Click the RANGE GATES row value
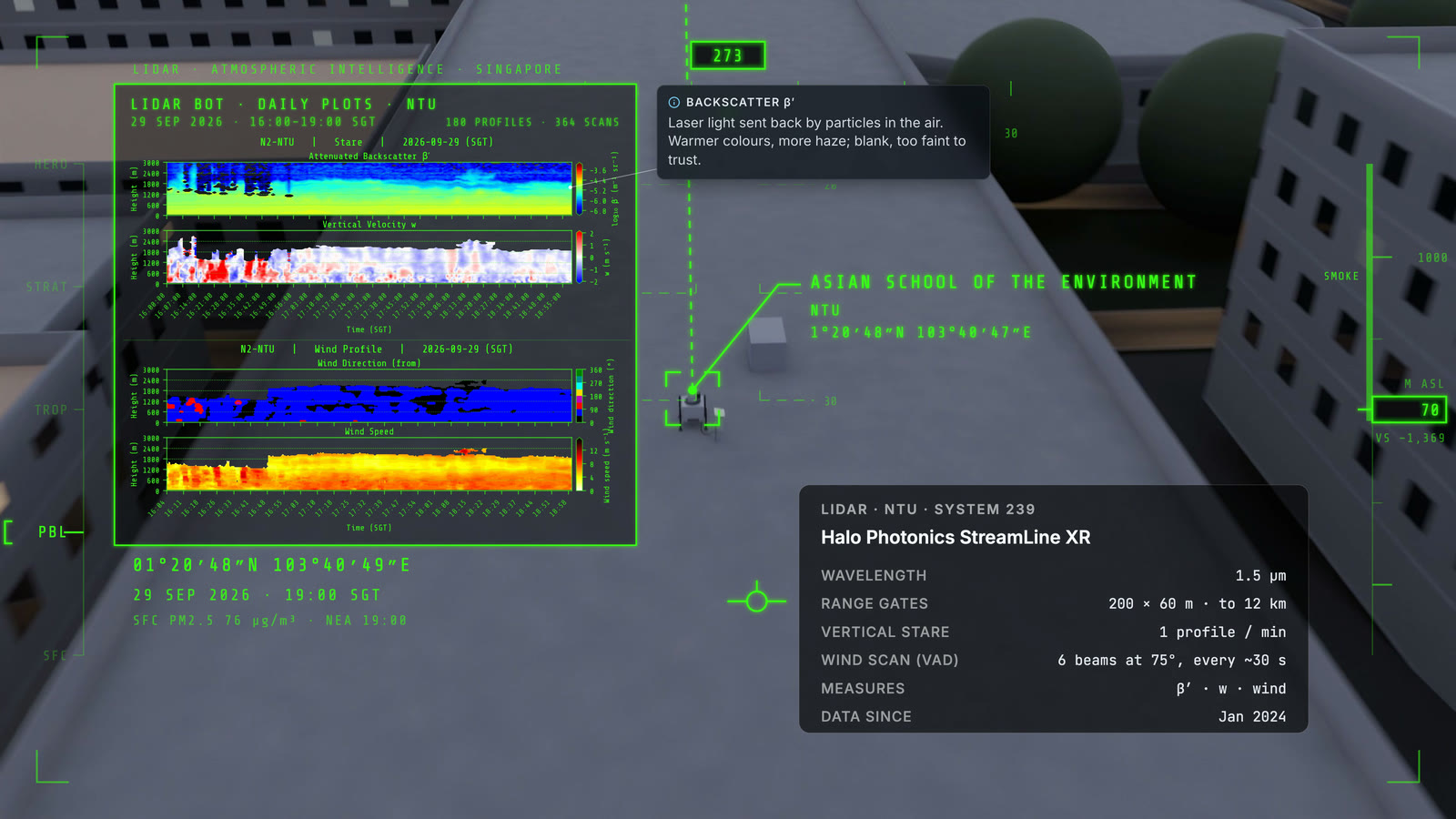This screenshot has width=1456, height=819. [1198, 603]
